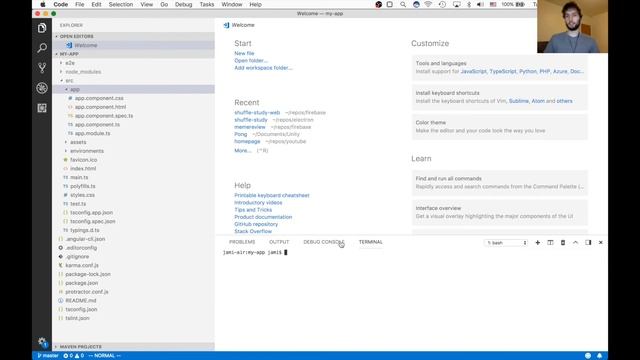
Task: Click the Time Machine icon in menu bar
Action: [x=442, y=4]
